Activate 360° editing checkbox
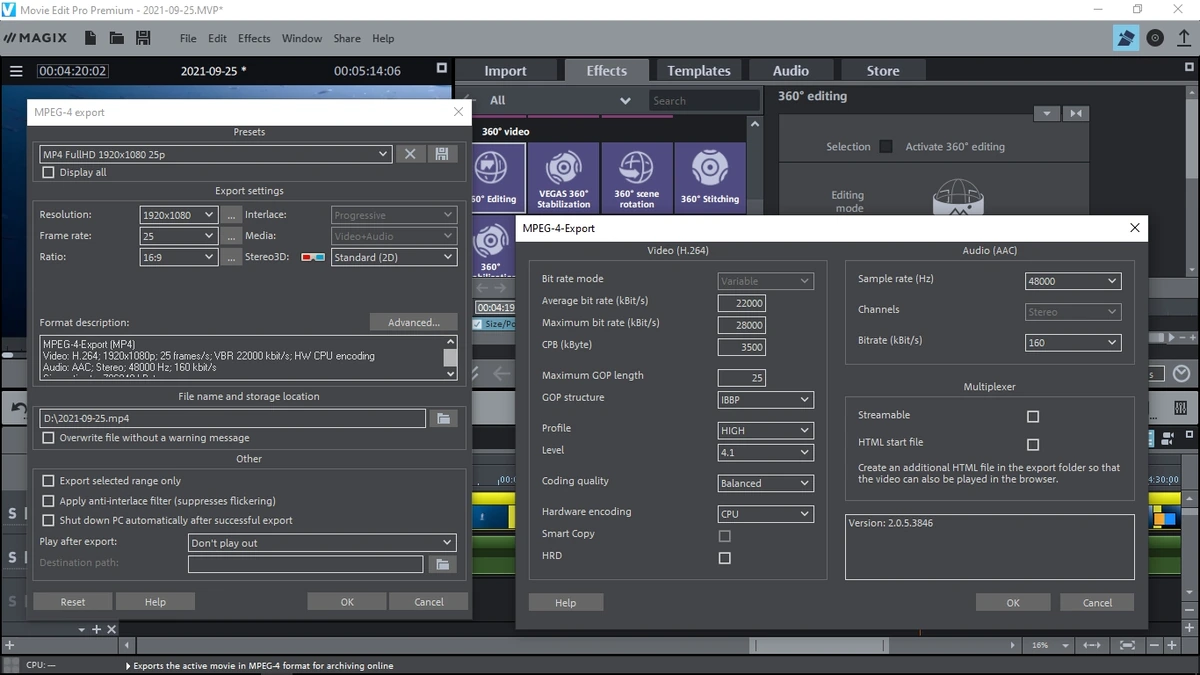The width and height of the screenshot is (1200, 675). [886, 146]
